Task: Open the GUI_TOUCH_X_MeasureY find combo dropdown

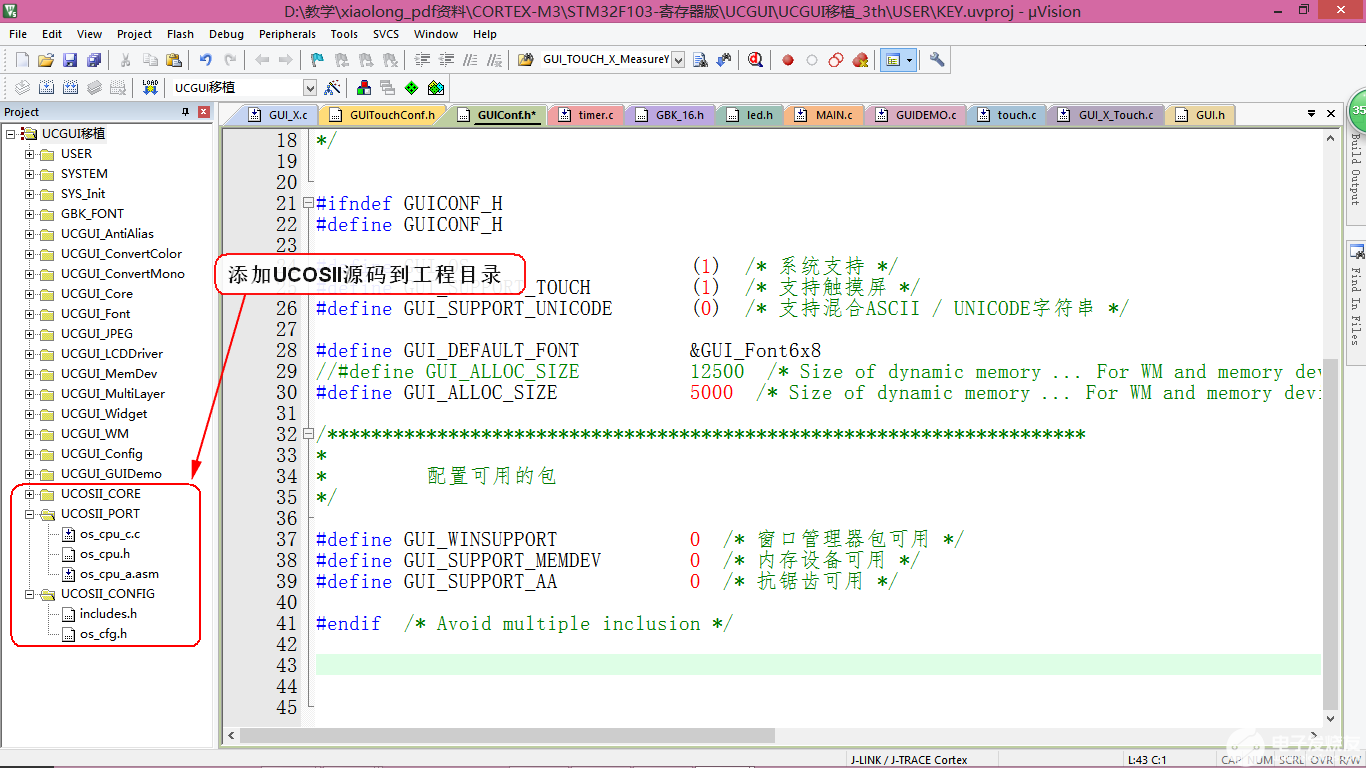Action: pyautogui.click(x=678, y=60)
